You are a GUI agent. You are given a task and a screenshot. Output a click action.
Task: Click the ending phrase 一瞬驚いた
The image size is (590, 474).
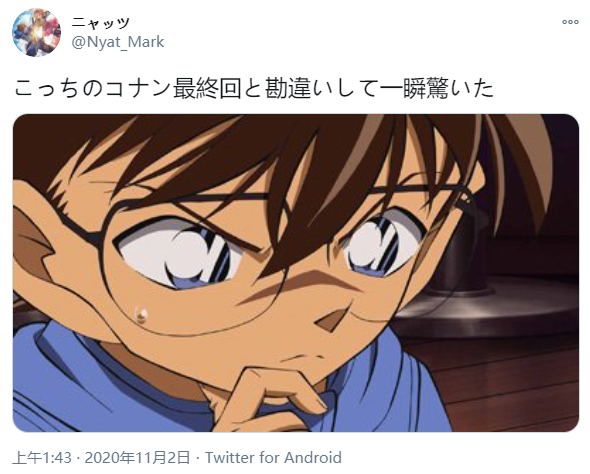point(436,88)
